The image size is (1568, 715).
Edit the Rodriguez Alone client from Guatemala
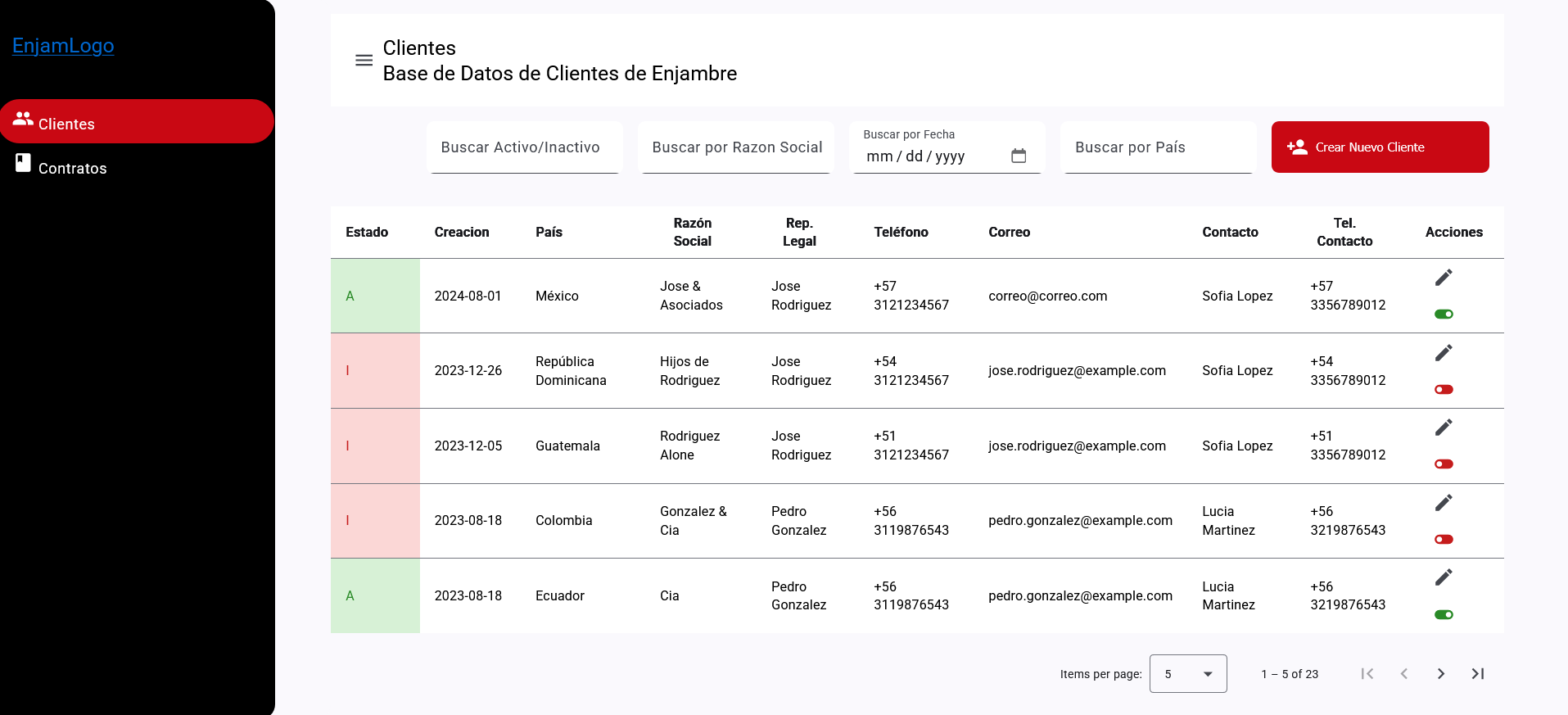tap(1444, 428)
